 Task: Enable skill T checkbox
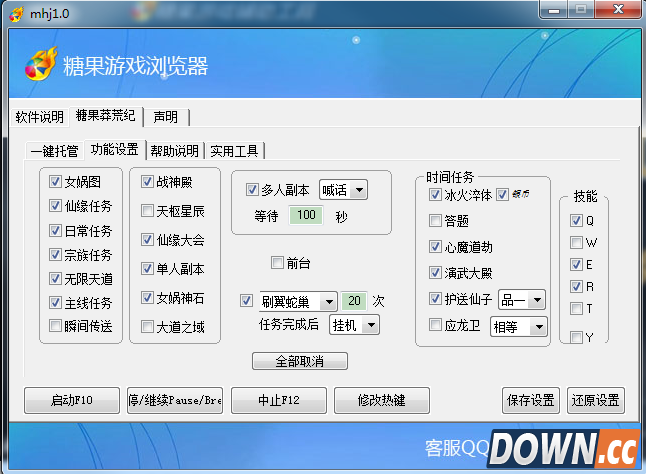[x=576, y=308]
